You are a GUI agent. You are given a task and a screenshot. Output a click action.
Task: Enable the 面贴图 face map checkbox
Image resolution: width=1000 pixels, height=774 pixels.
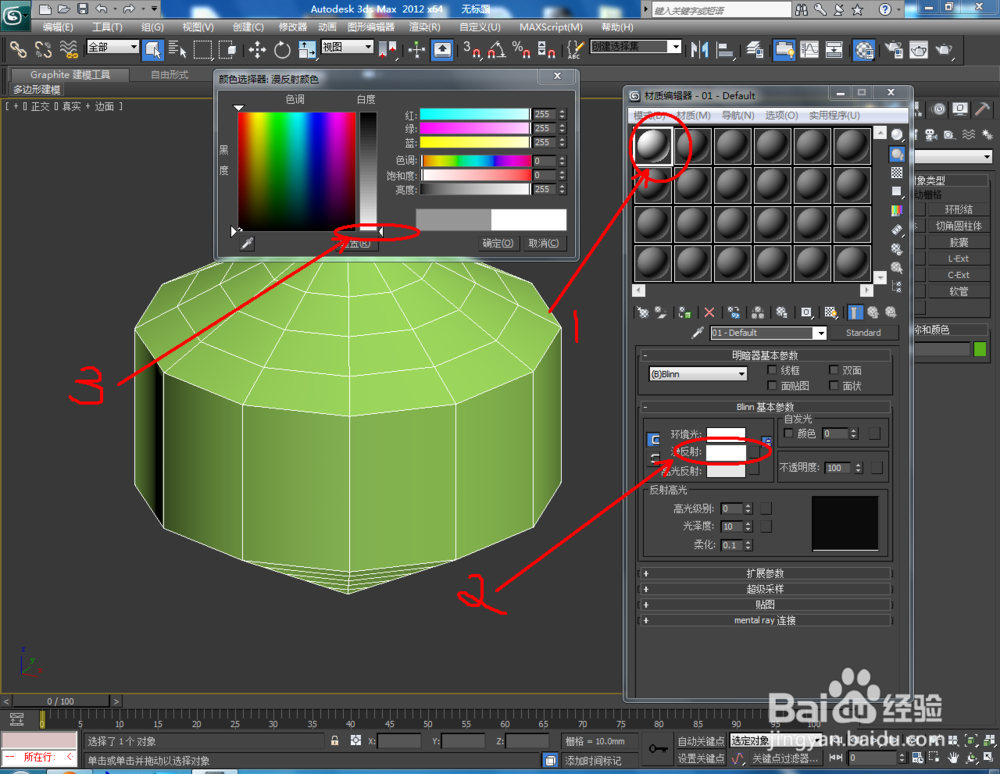pyautogui.click(x=772, y=385)
